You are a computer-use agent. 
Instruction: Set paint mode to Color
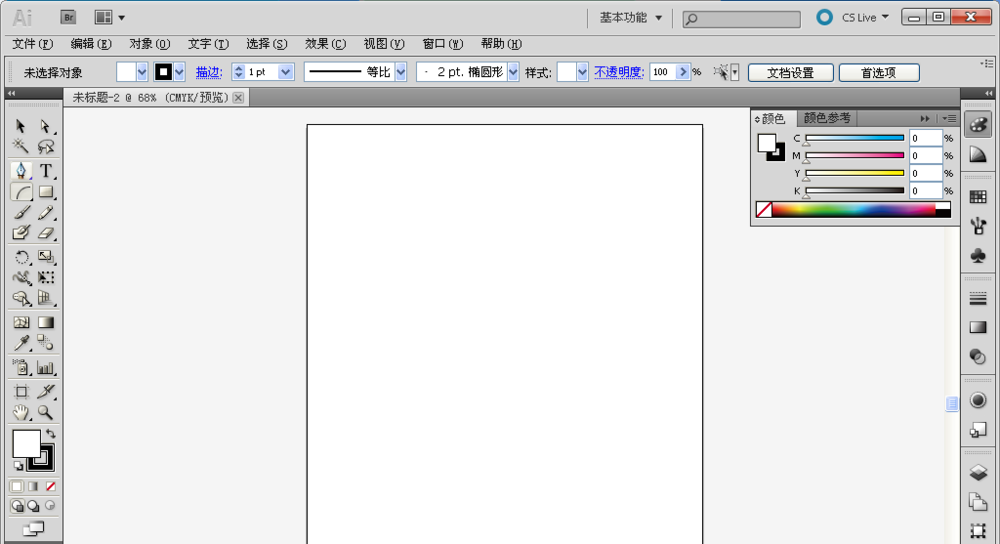17,486
